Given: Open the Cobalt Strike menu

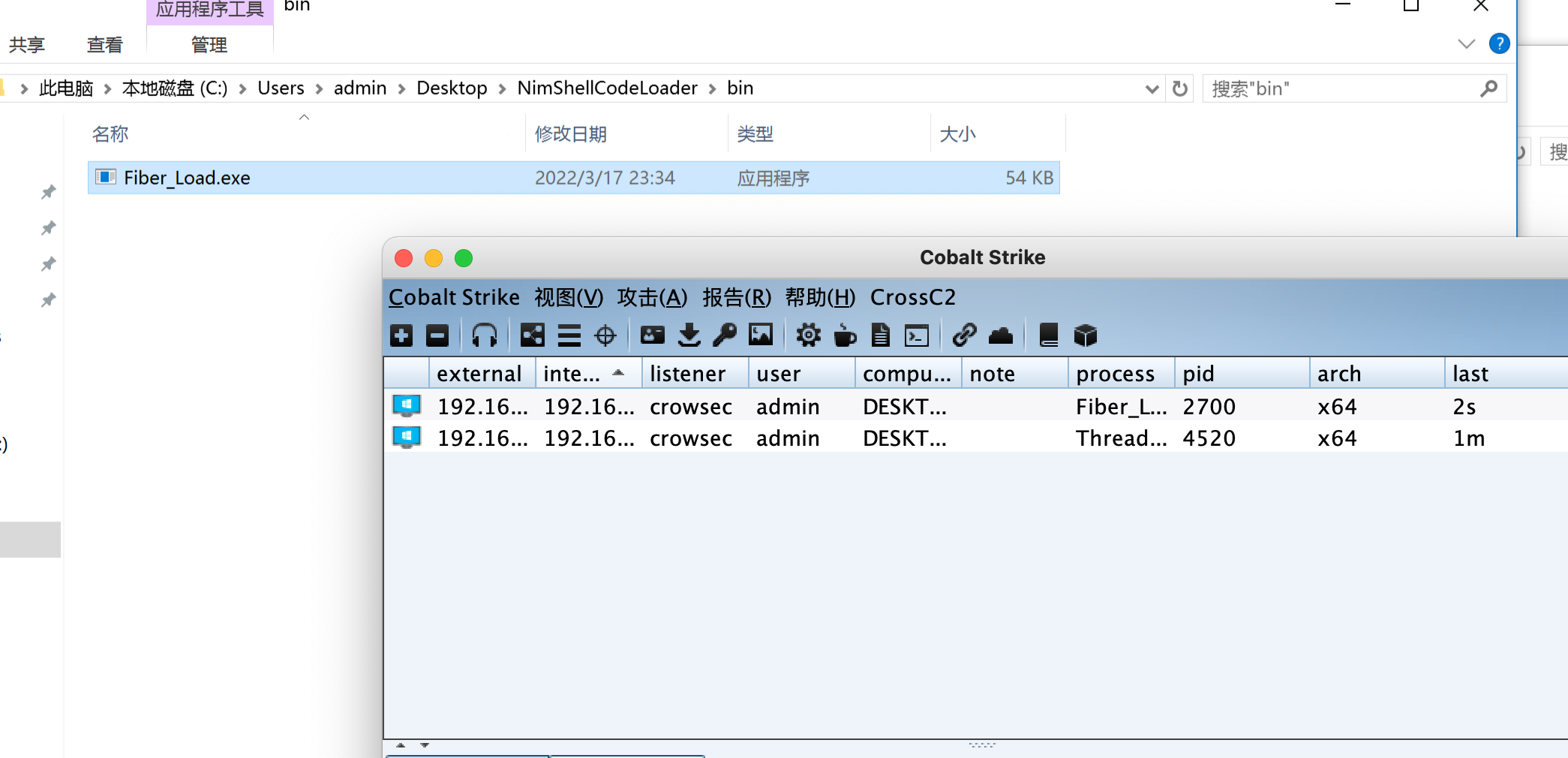Looking at the screenshot, I should (454, 297).
